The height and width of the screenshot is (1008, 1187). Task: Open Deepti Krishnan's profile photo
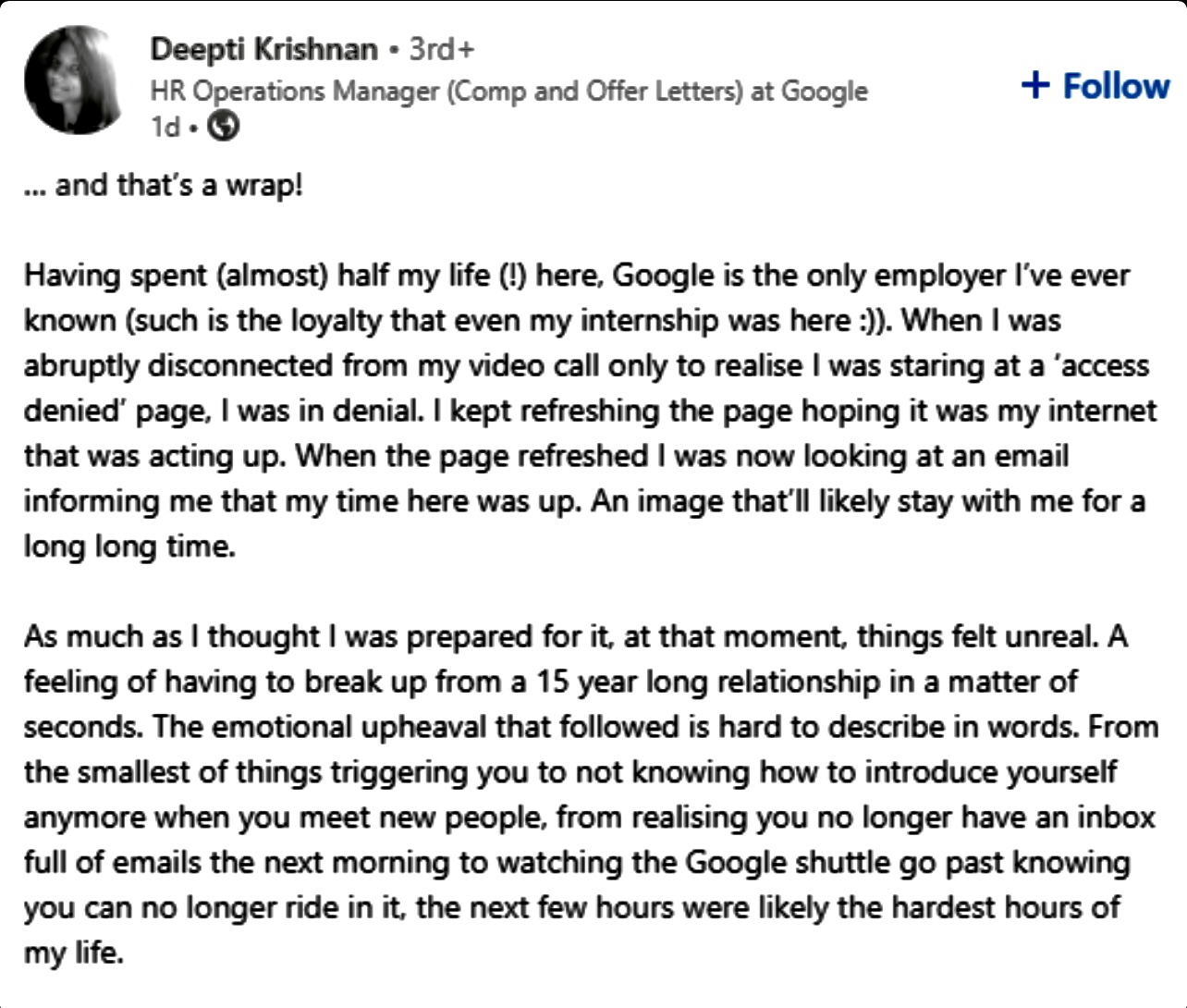(x=74, y=80)
